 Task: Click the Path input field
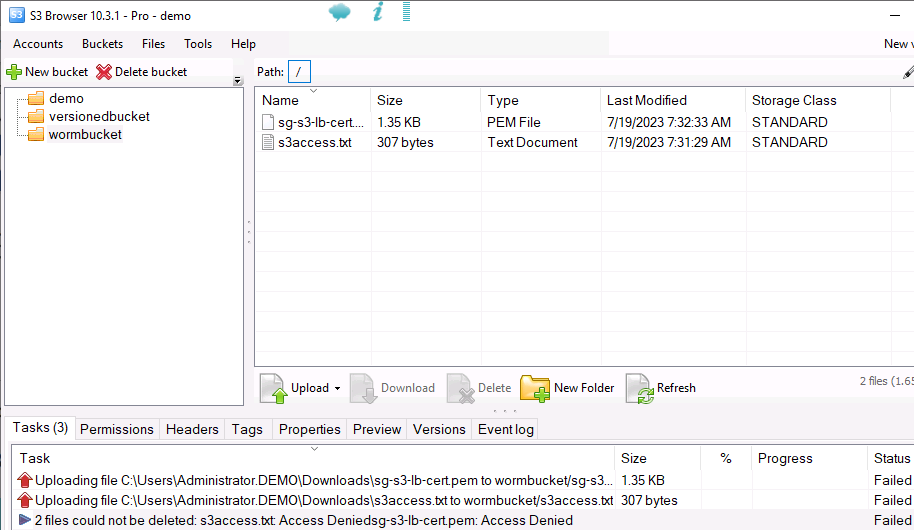pos(299,72)
